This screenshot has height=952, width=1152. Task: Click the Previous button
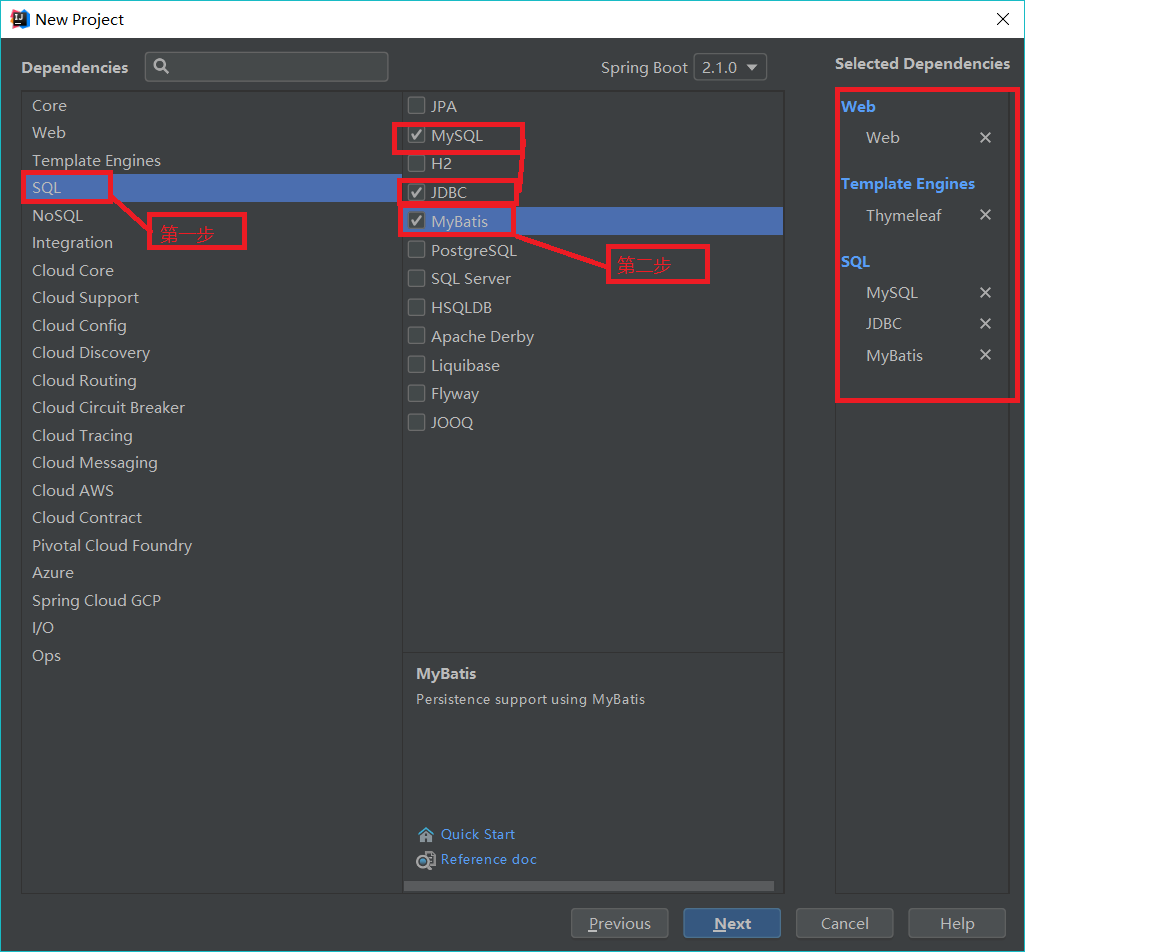(x=619, y=923)
